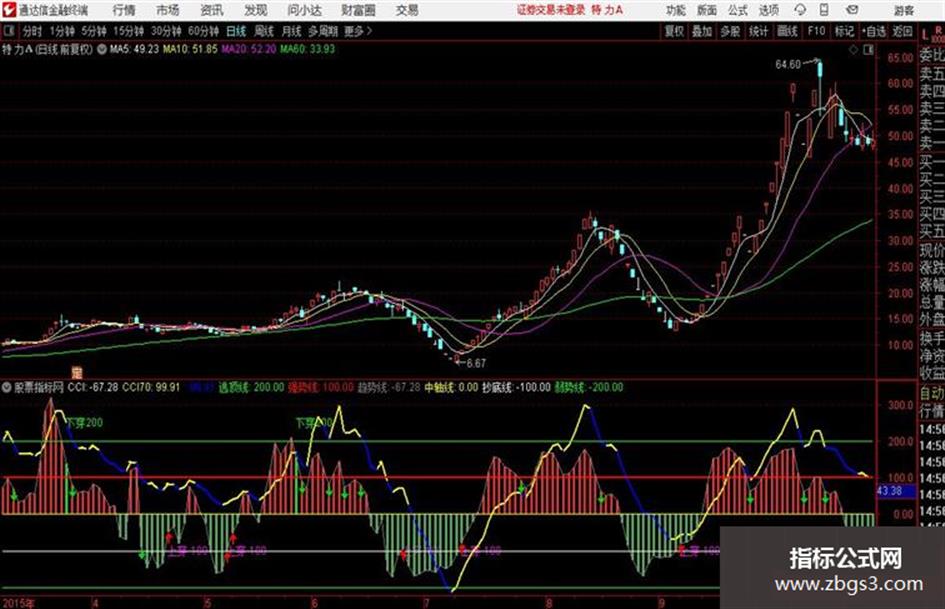Open the 行情 menu

tap(124, 10)
